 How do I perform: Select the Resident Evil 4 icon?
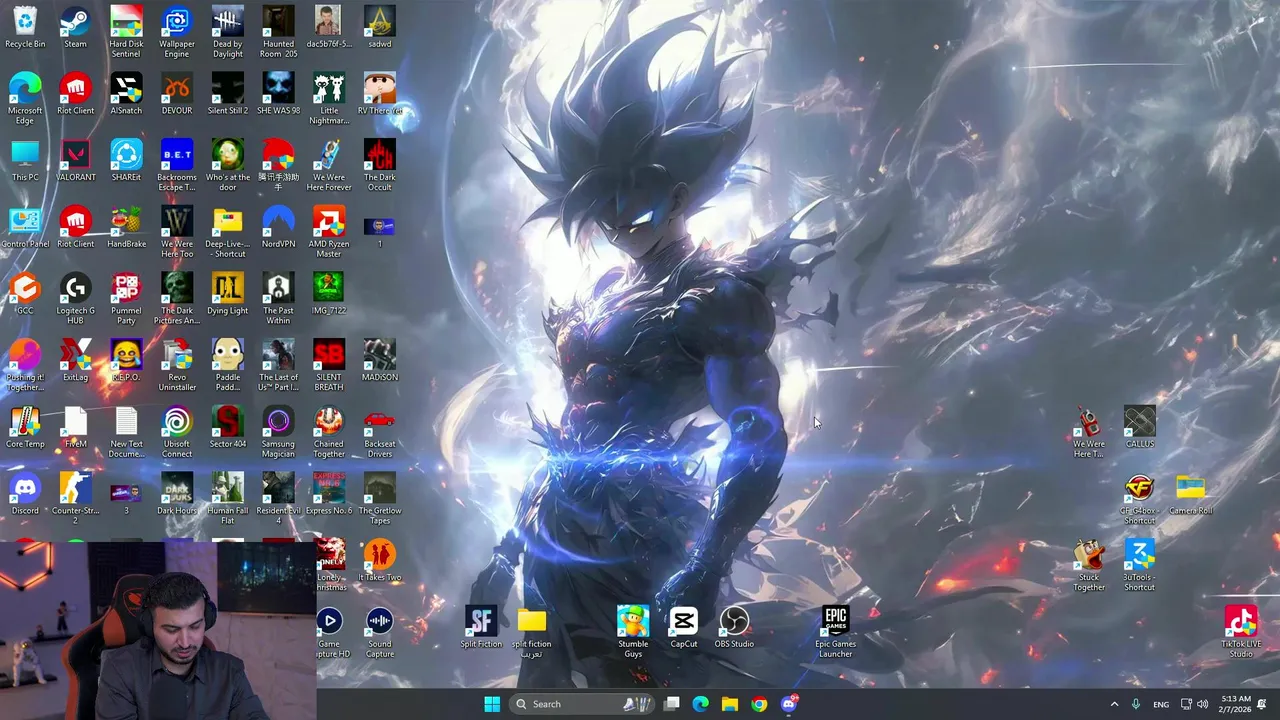pyautogui.click(x=278, y=498)
